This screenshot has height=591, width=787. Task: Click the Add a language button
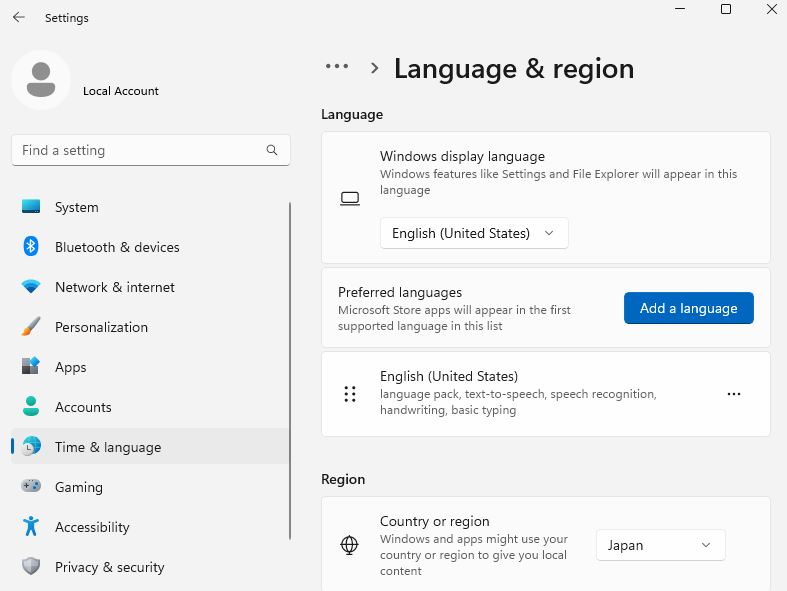[688, 308]
